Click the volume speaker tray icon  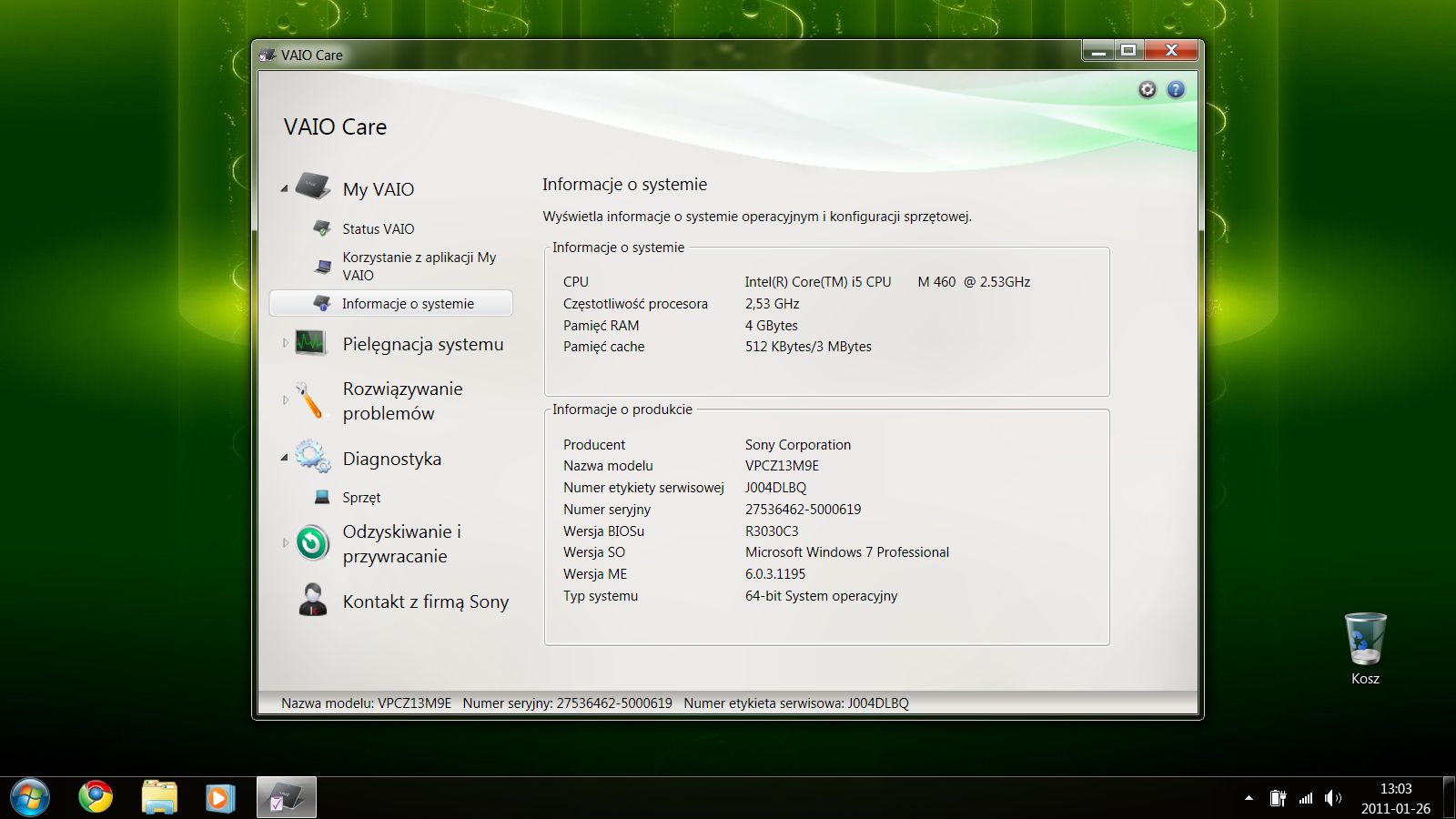pyautogui.click(x=1333, y=798)
